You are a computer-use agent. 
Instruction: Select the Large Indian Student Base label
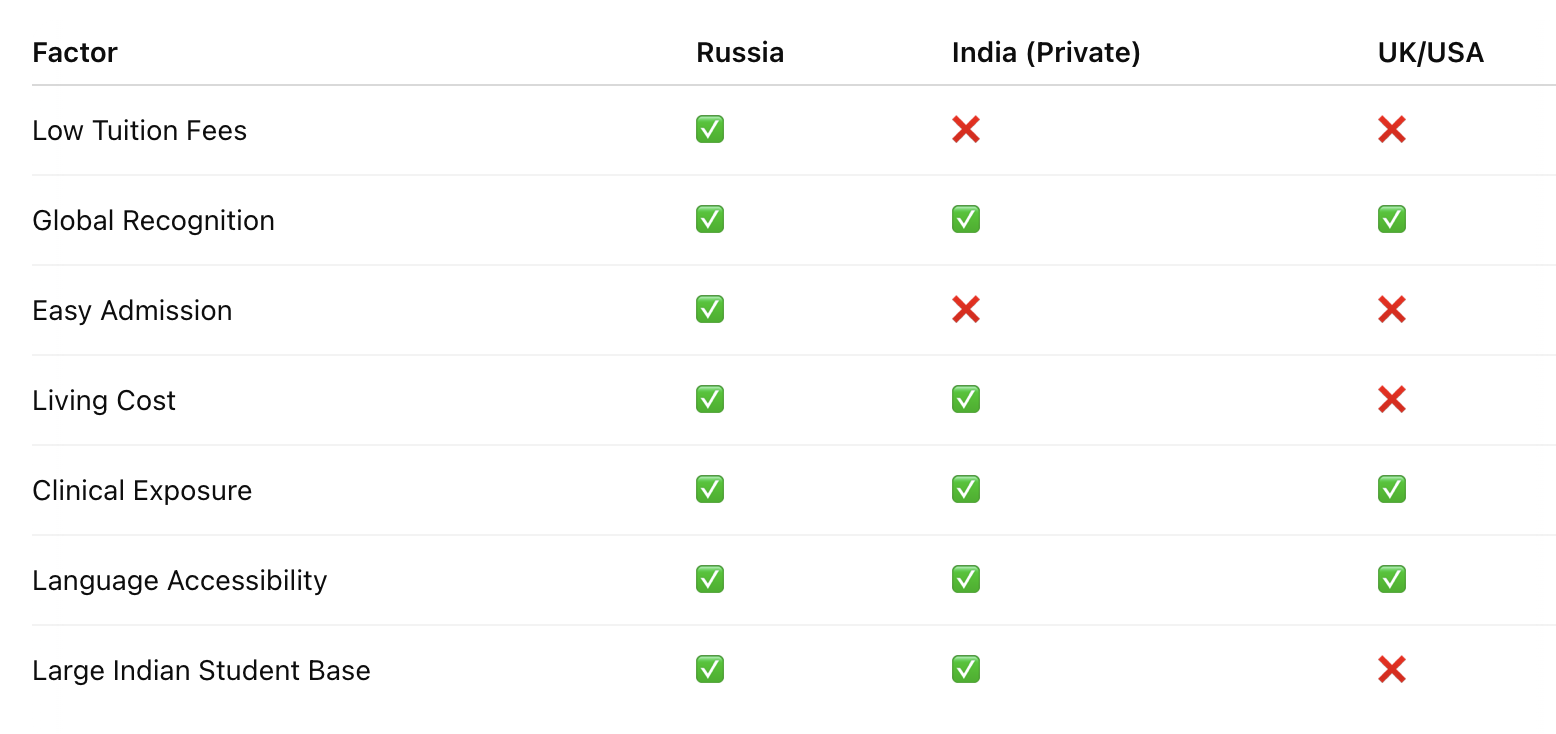pos(201,670)
